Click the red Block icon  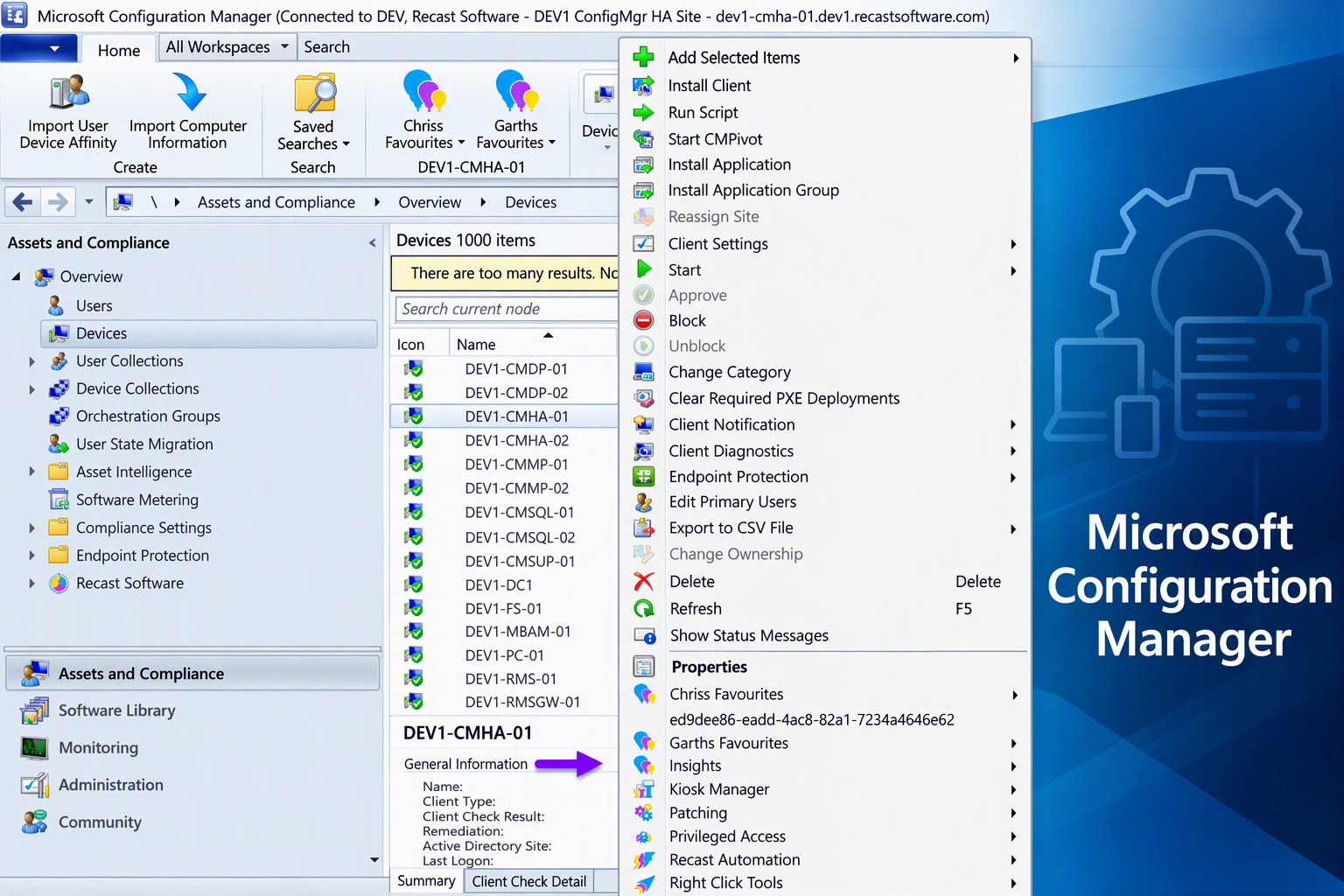pos(644,320)
